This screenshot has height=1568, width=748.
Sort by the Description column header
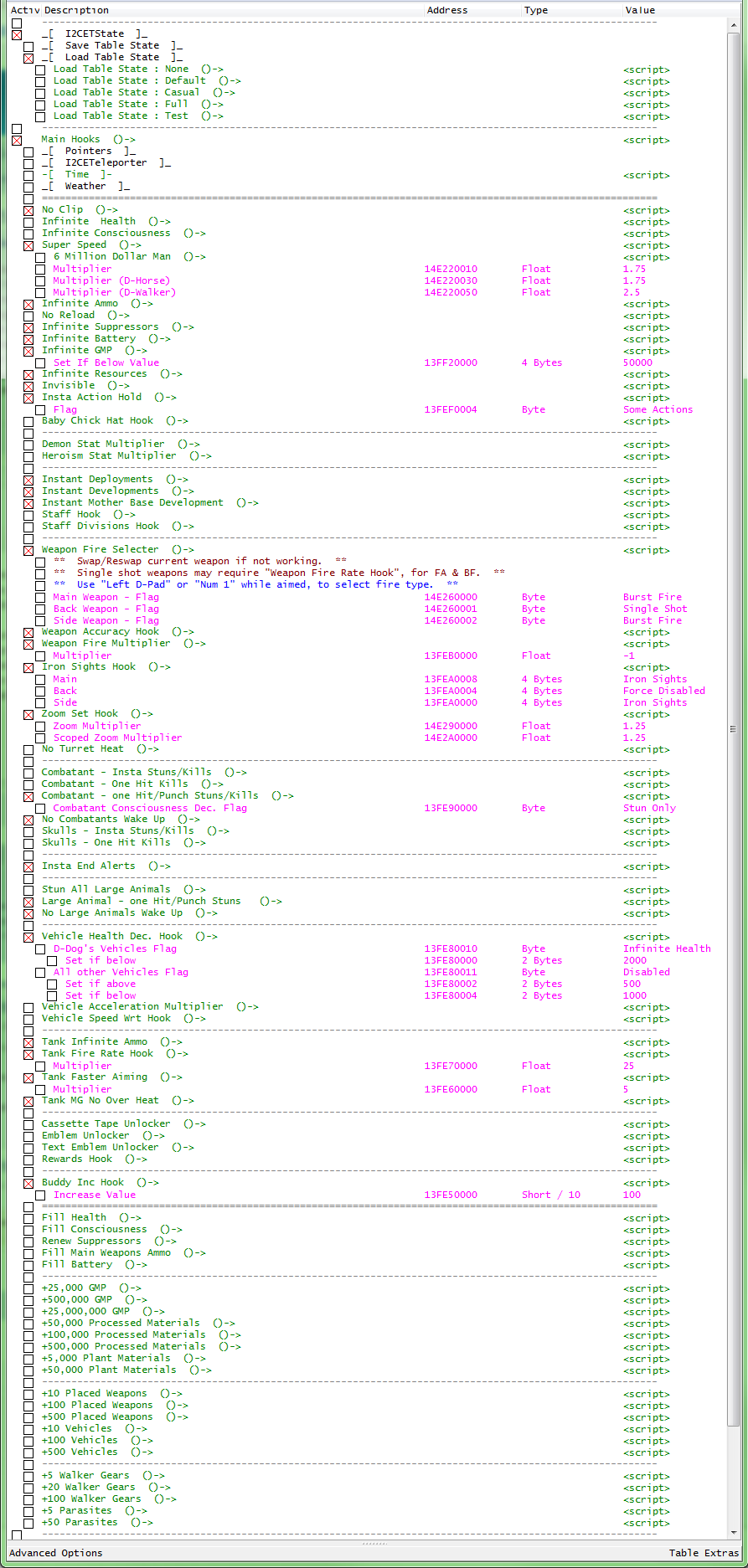233,10
